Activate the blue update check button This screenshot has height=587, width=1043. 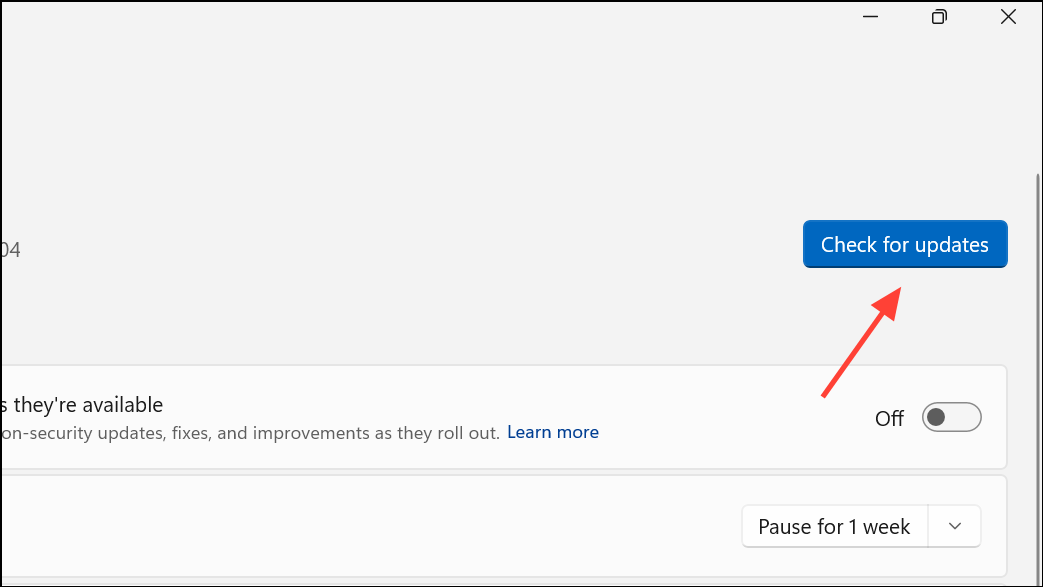(x=904, y=244)
